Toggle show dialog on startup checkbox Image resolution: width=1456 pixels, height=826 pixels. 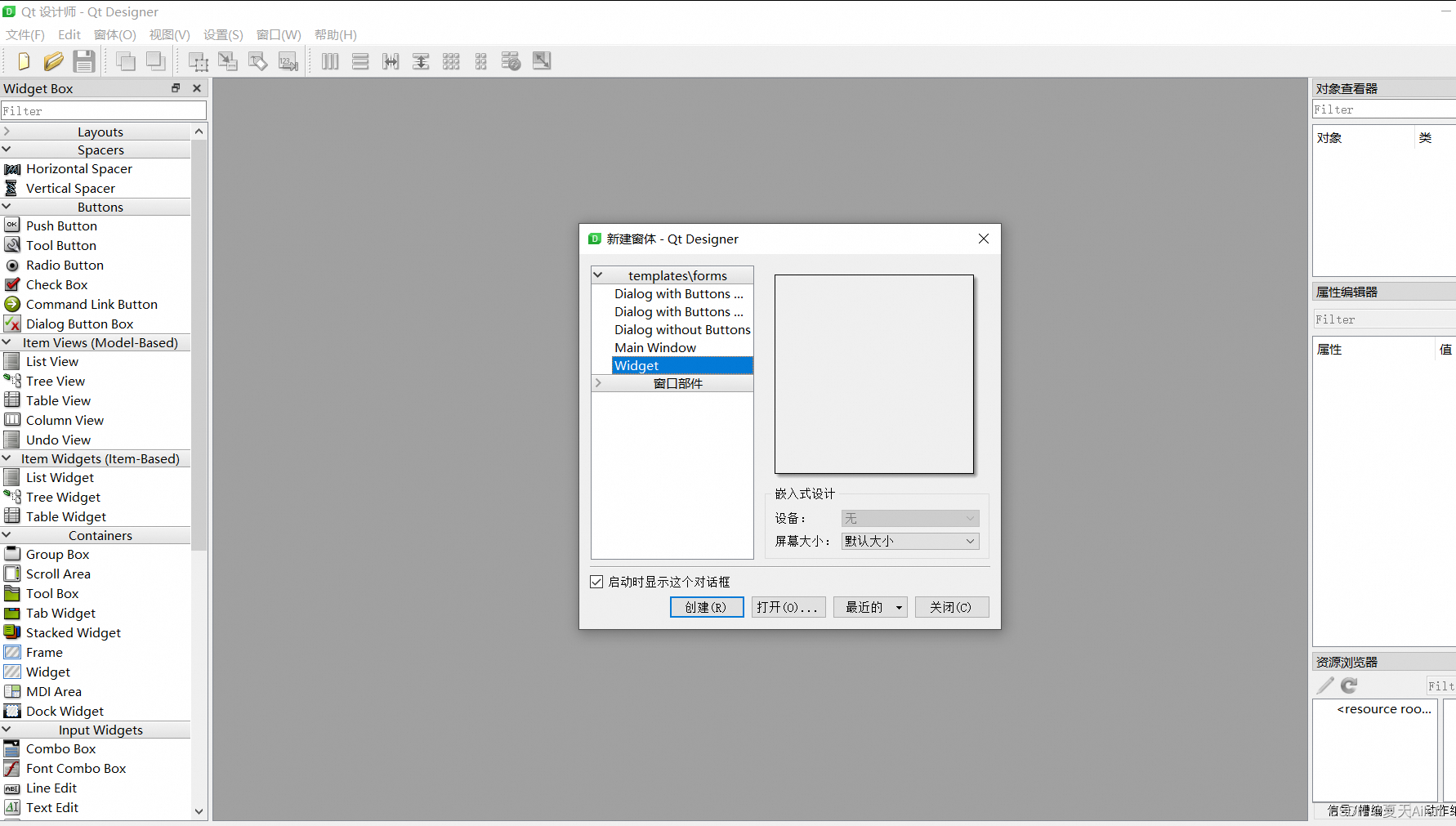pos(596,582)
